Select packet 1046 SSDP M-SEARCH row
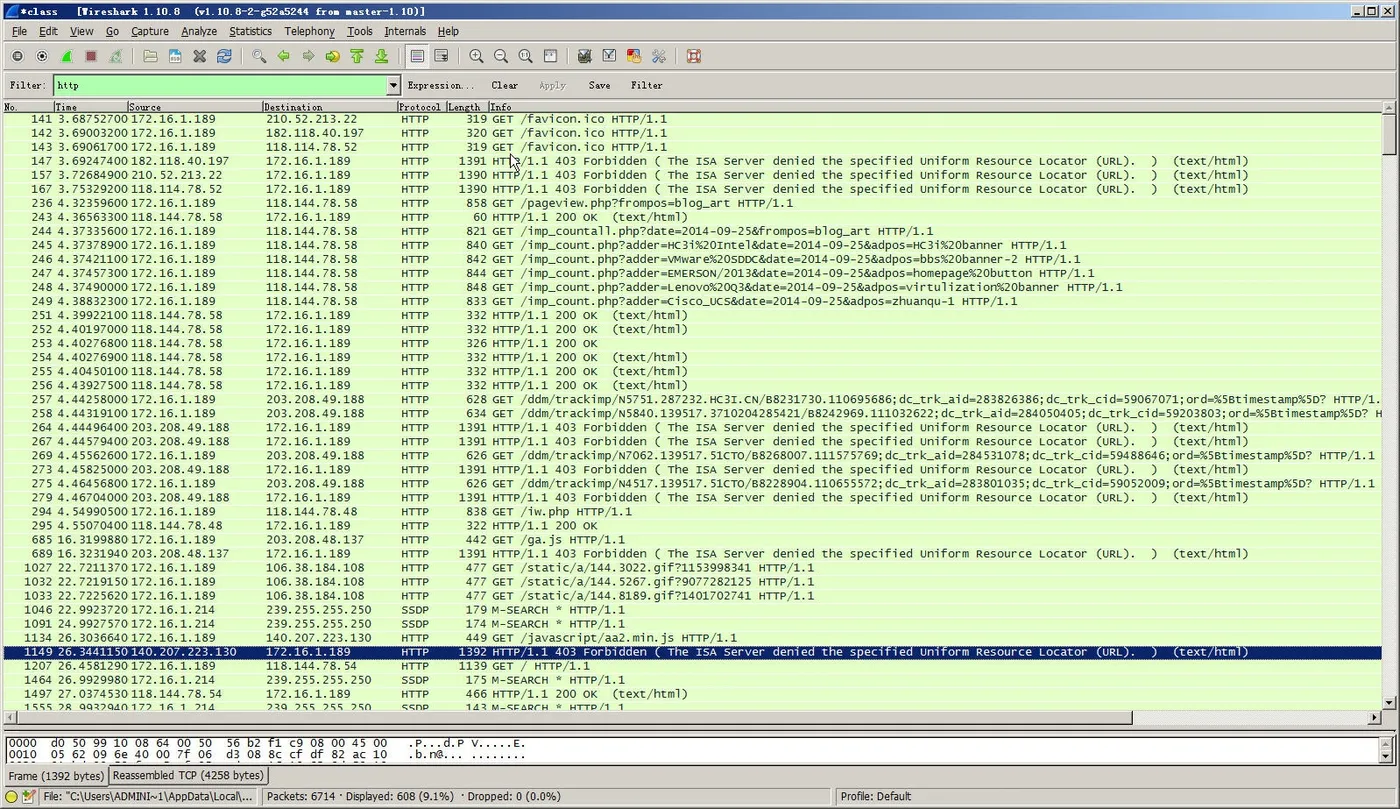The width and height of the screenshot is (1400, 809). pos(691,610)
